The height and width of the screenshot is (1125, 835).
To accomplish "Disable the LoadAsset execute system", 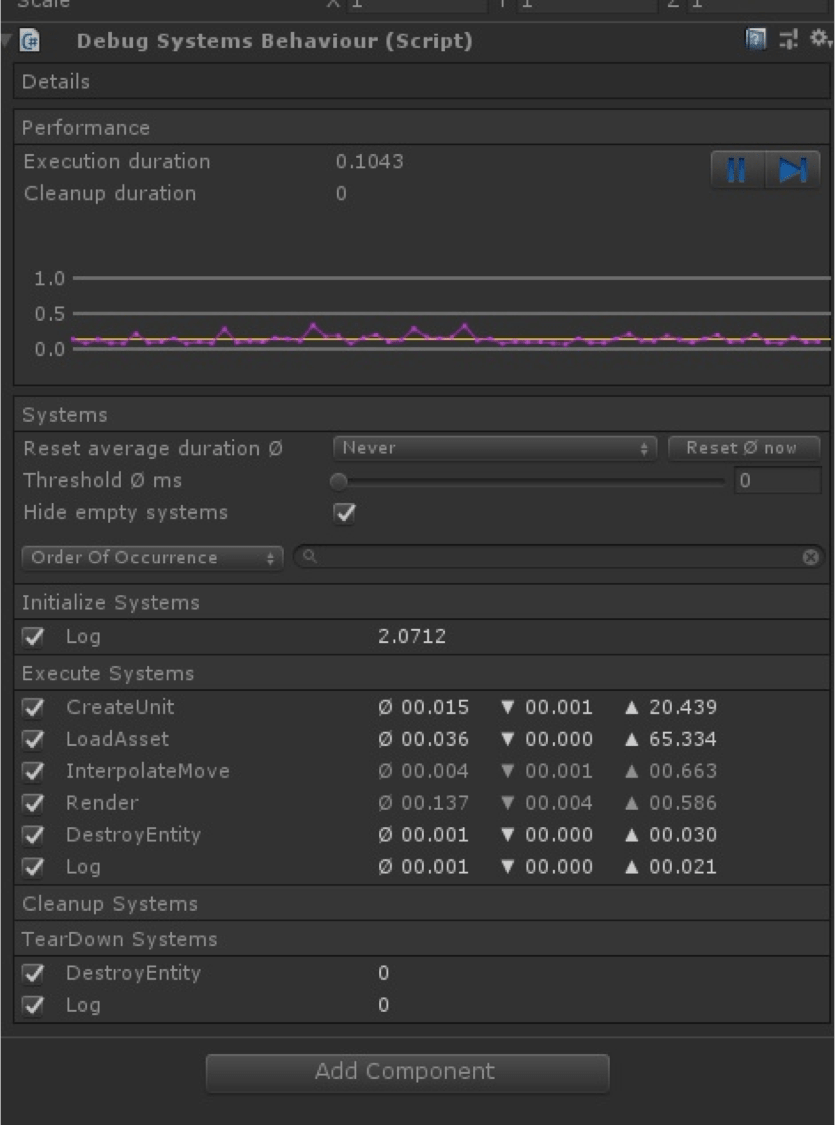I will click(33, 739).
